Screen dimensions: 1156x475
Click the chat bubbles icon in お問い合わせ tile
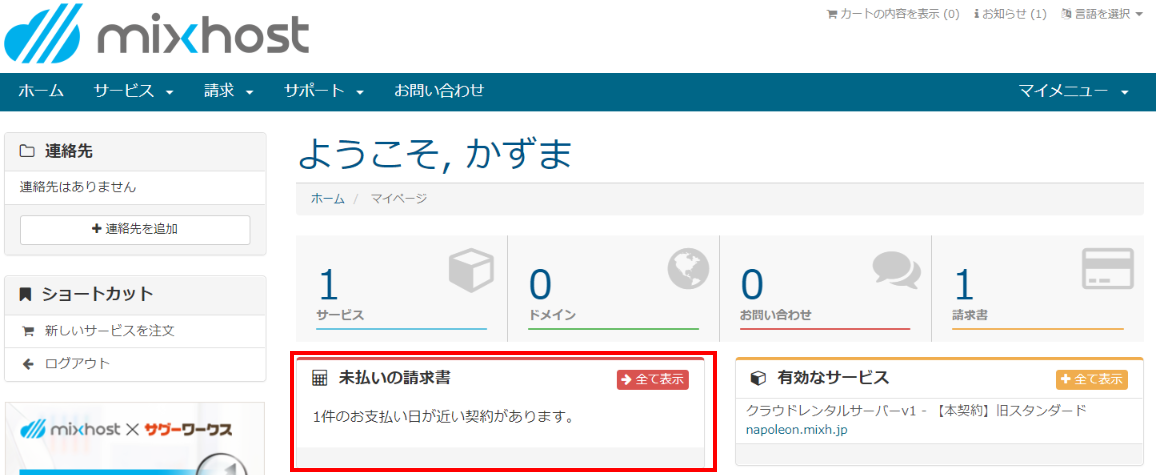tap(896, 271)
